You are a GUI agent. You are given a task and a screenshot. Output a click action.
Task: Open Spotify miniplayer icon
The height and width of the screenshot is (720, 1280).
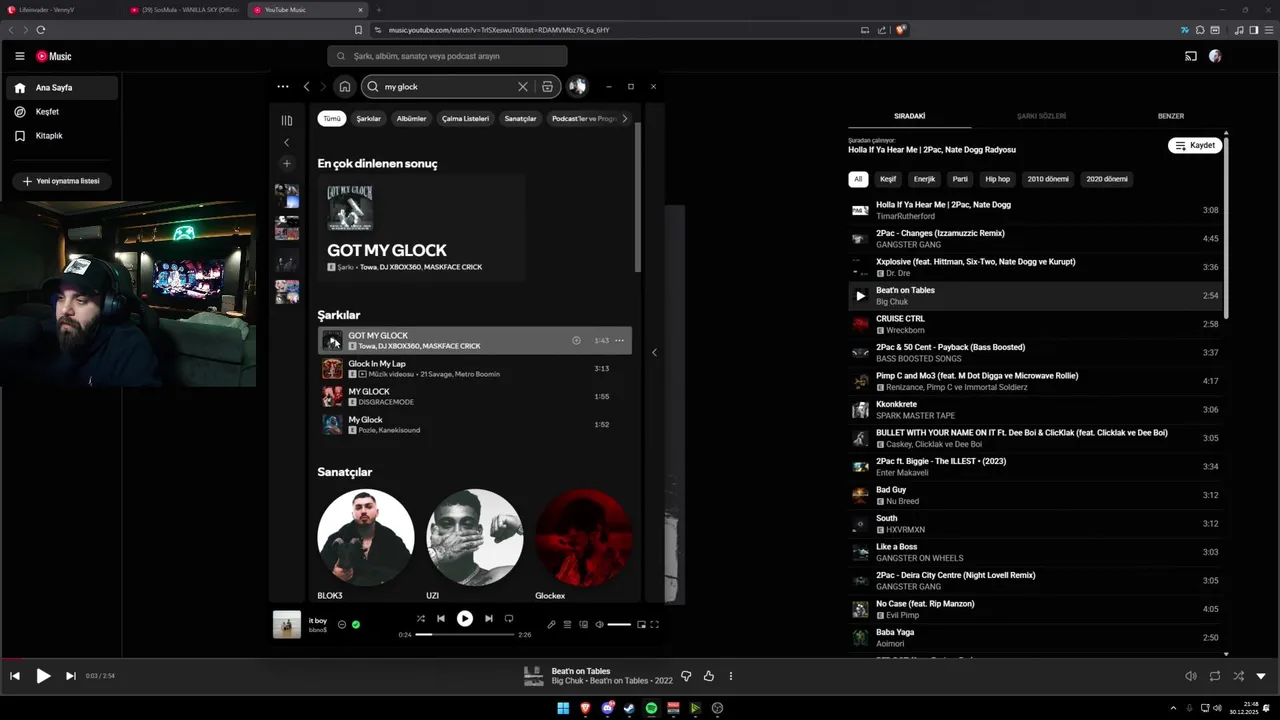coord(642,625)
